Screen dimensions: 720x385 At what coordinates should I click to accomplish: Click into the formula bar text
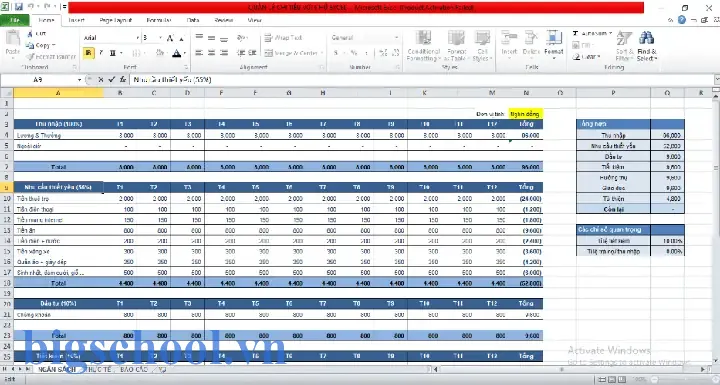coord(172,80)
